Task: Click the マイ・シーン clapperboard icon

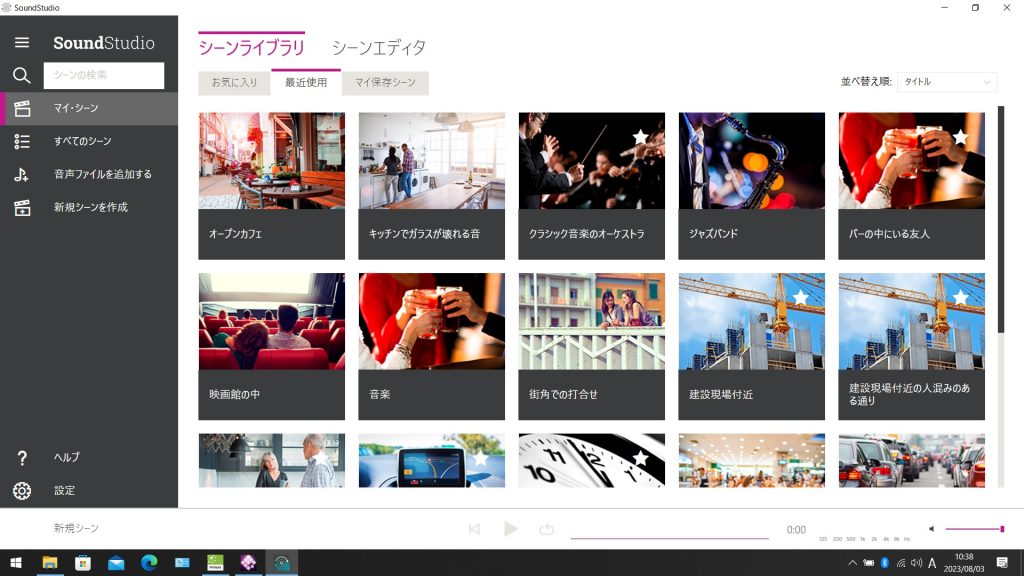Action: coord(22,108)
